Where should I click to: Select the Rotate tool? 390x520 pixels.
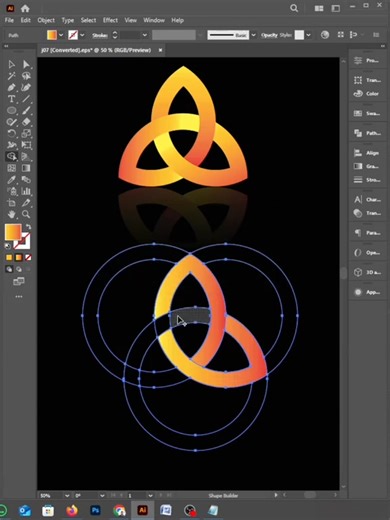point(12,134)
